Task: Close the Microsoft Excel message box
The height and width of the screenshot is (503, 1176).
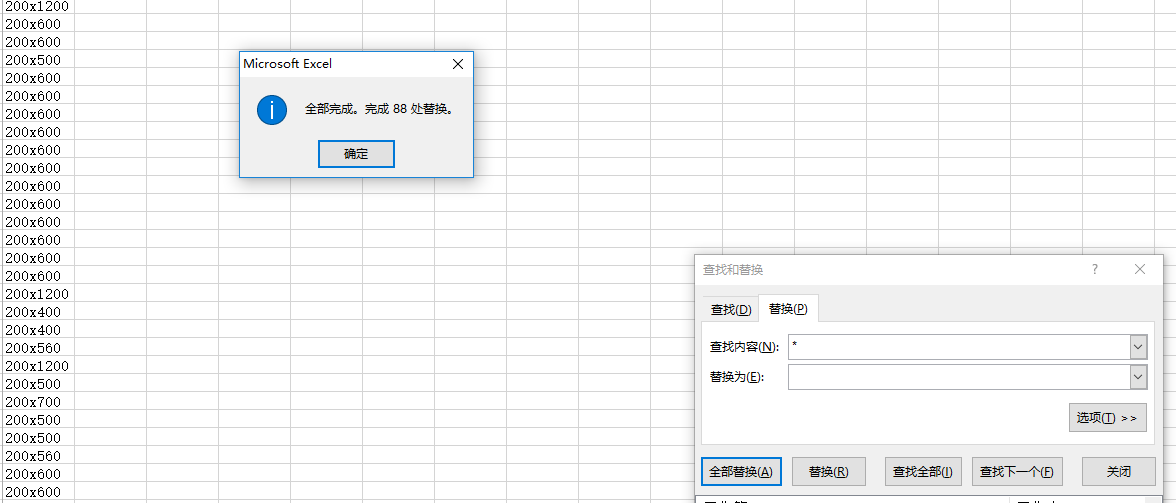Action: click(x=458, y=64)
